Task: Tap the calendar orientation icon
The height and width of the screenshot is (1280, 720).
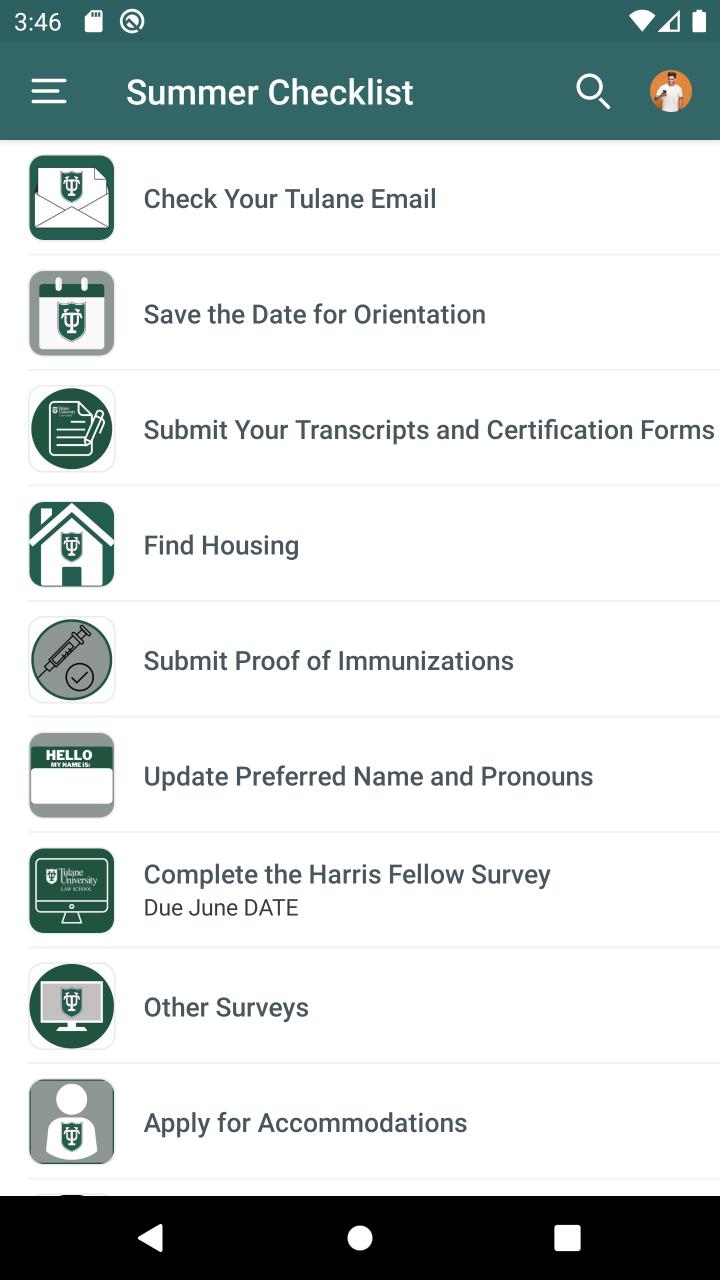Action: coord(71,313)
